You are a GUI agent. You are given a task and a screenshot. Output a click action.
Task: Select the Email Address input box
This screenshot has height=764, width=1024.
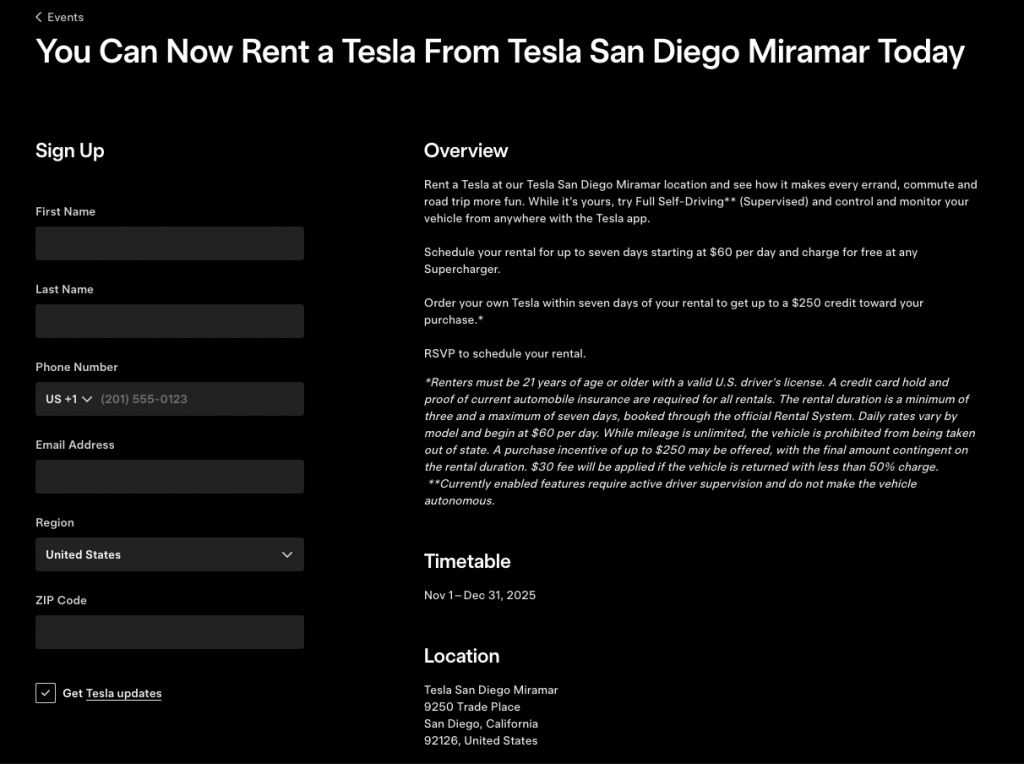click(169, 477)
